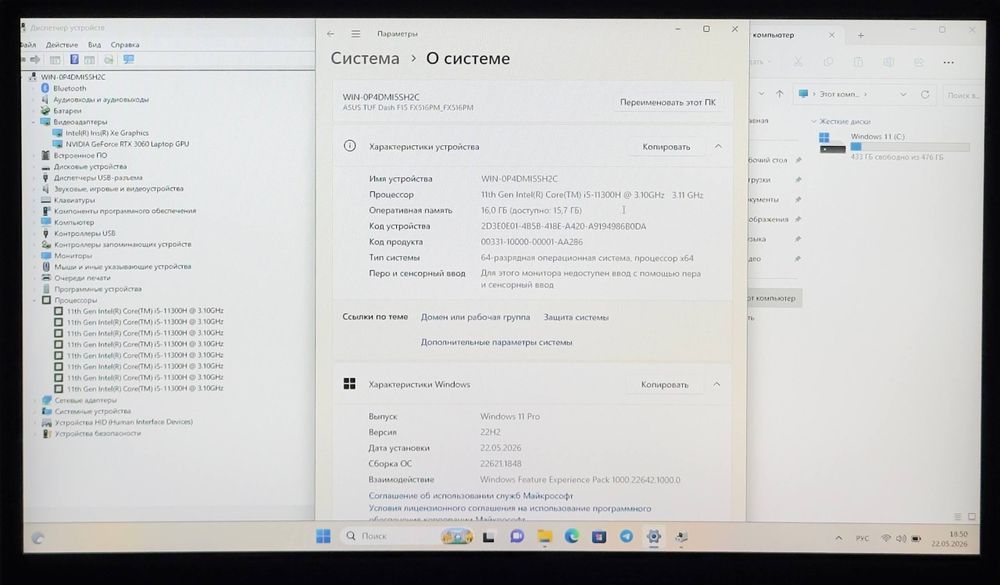Collapse the Процессоры tree node
The width and height of the screenshot is (1000, 585).
click(x=34, y=300)
